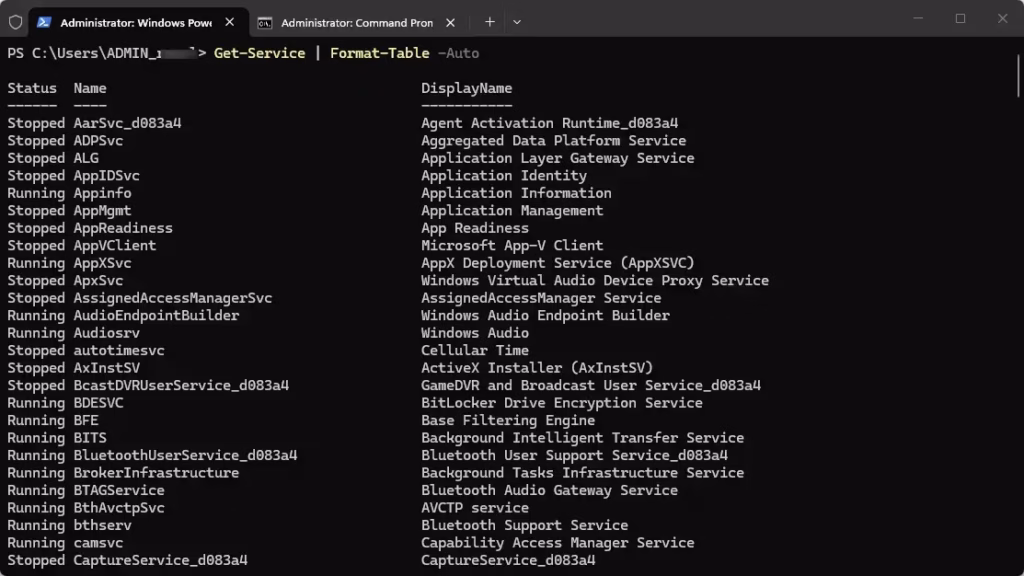This screenshot has width=1024, height=576.
Task: Close the Command Prompt tab
Action: pos(451,23)
